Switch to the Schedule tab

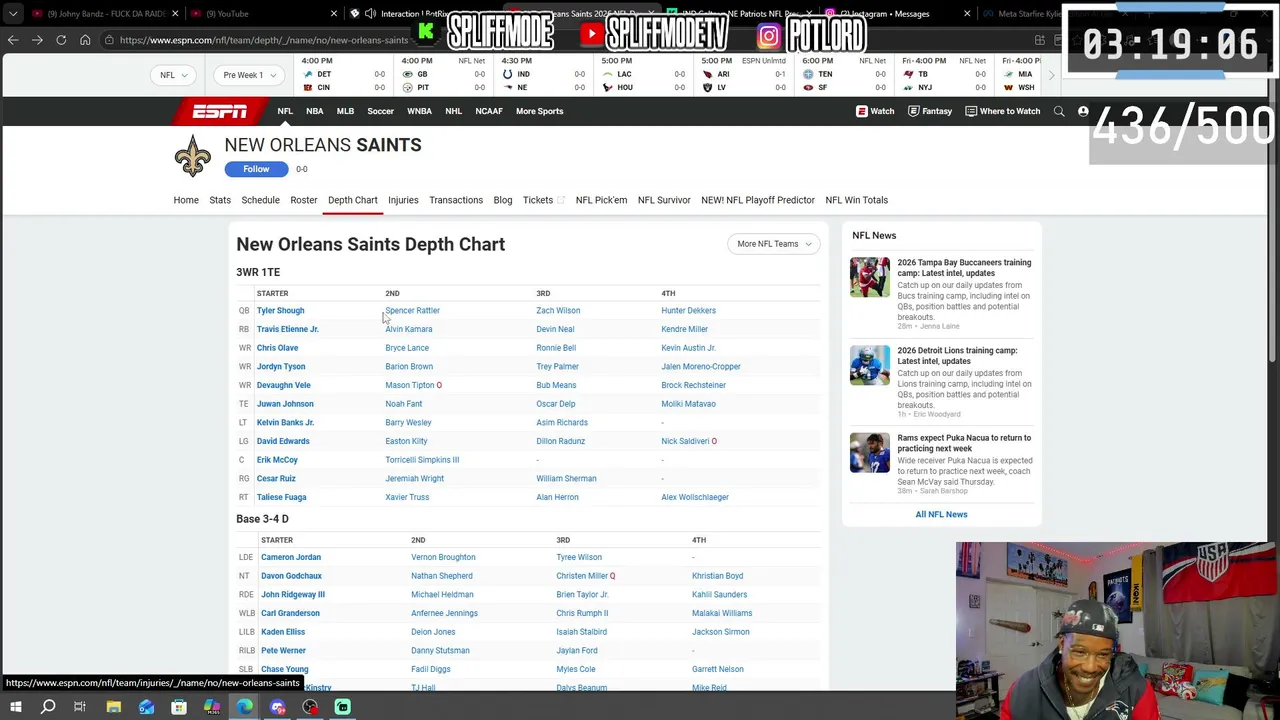(x=260, y=200)
